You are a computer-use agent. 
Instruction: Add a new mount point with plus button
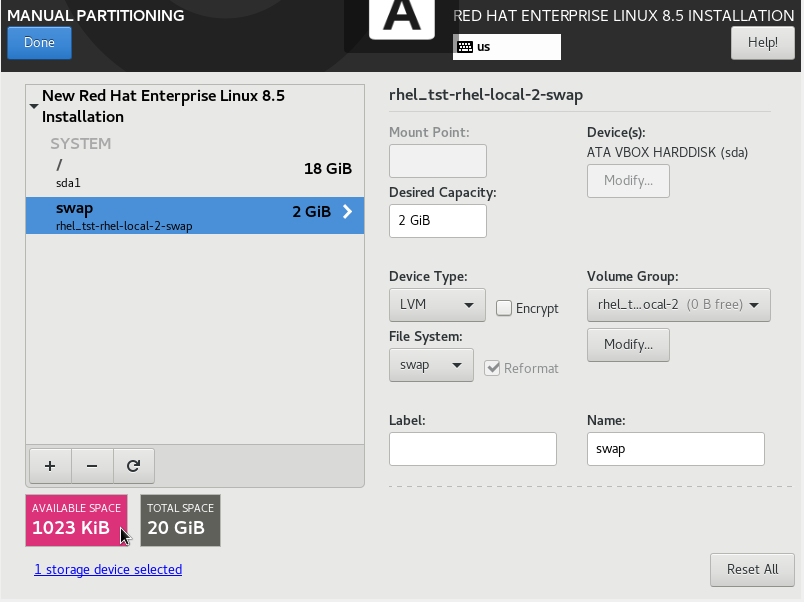[x=50, y=466]
